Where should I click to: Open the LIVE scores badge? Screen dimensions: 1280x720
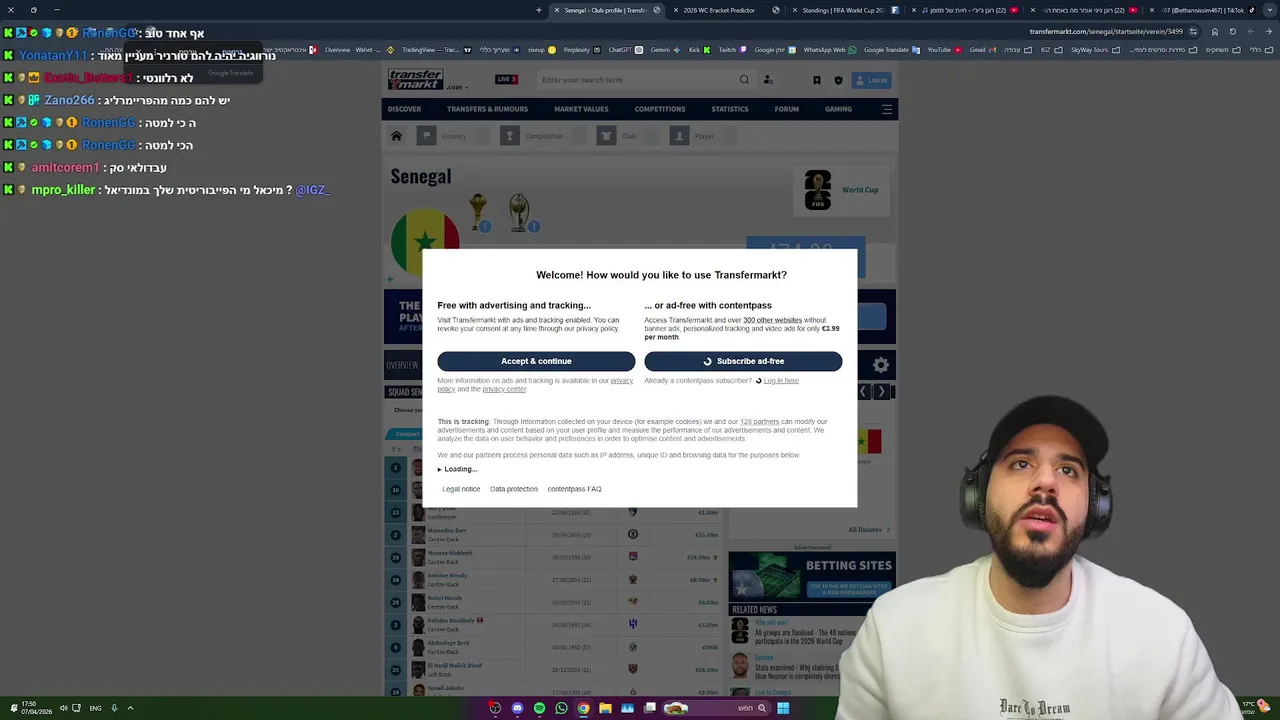point(506,79)
